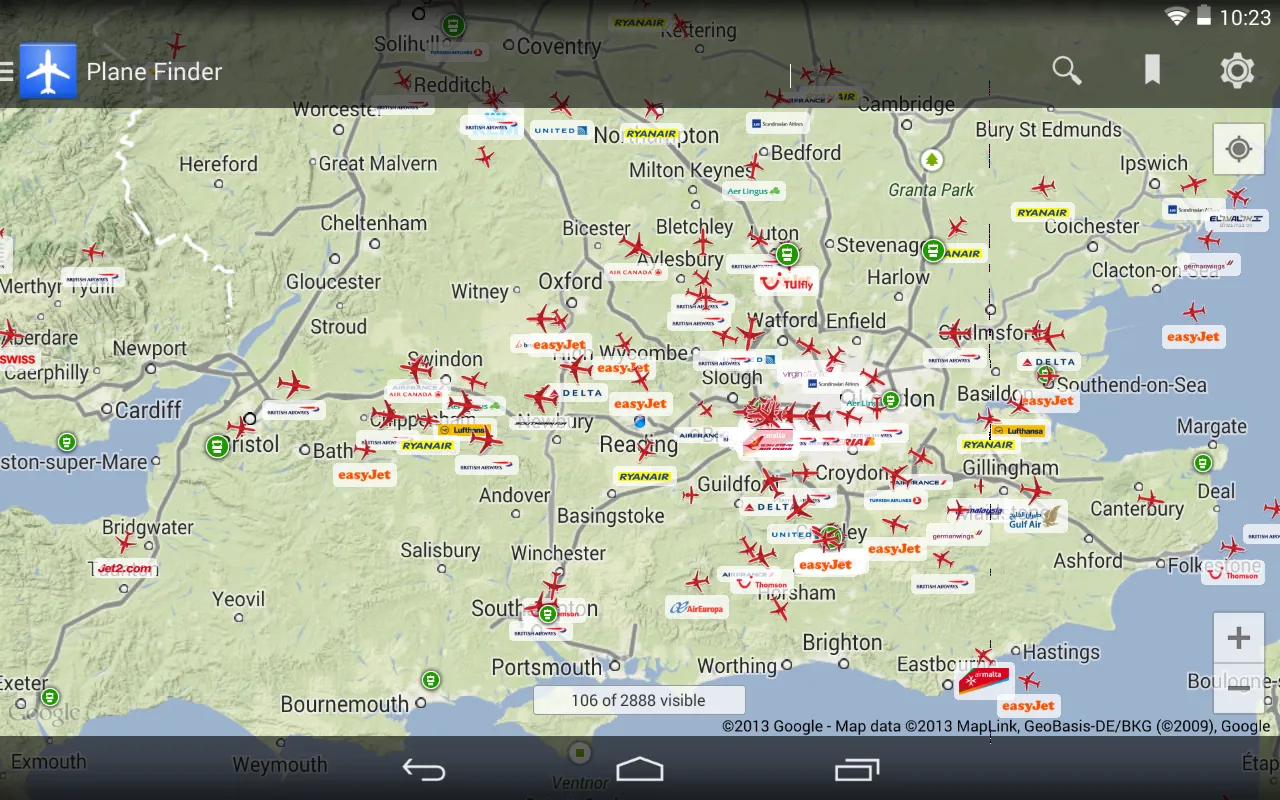Viewport: 1280px width, 800px height.
Task: Select the easyJet label near Hastings
Action: pos(1029,706)
